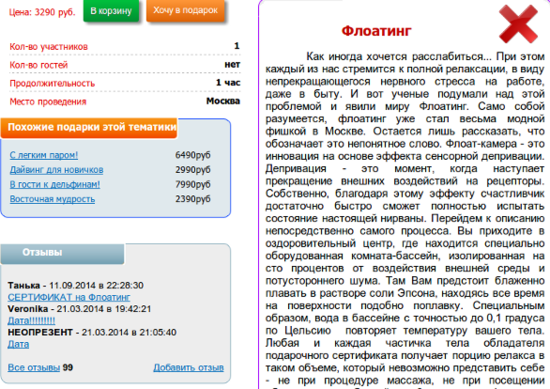Click the Место проведения label
The width and height of the screenshot is (550, 389).
point(48,102)
